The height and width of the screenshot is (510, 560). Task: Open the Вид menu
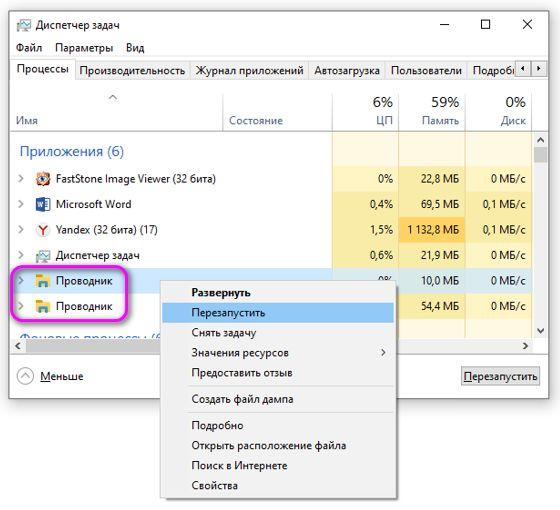point(135,48)
